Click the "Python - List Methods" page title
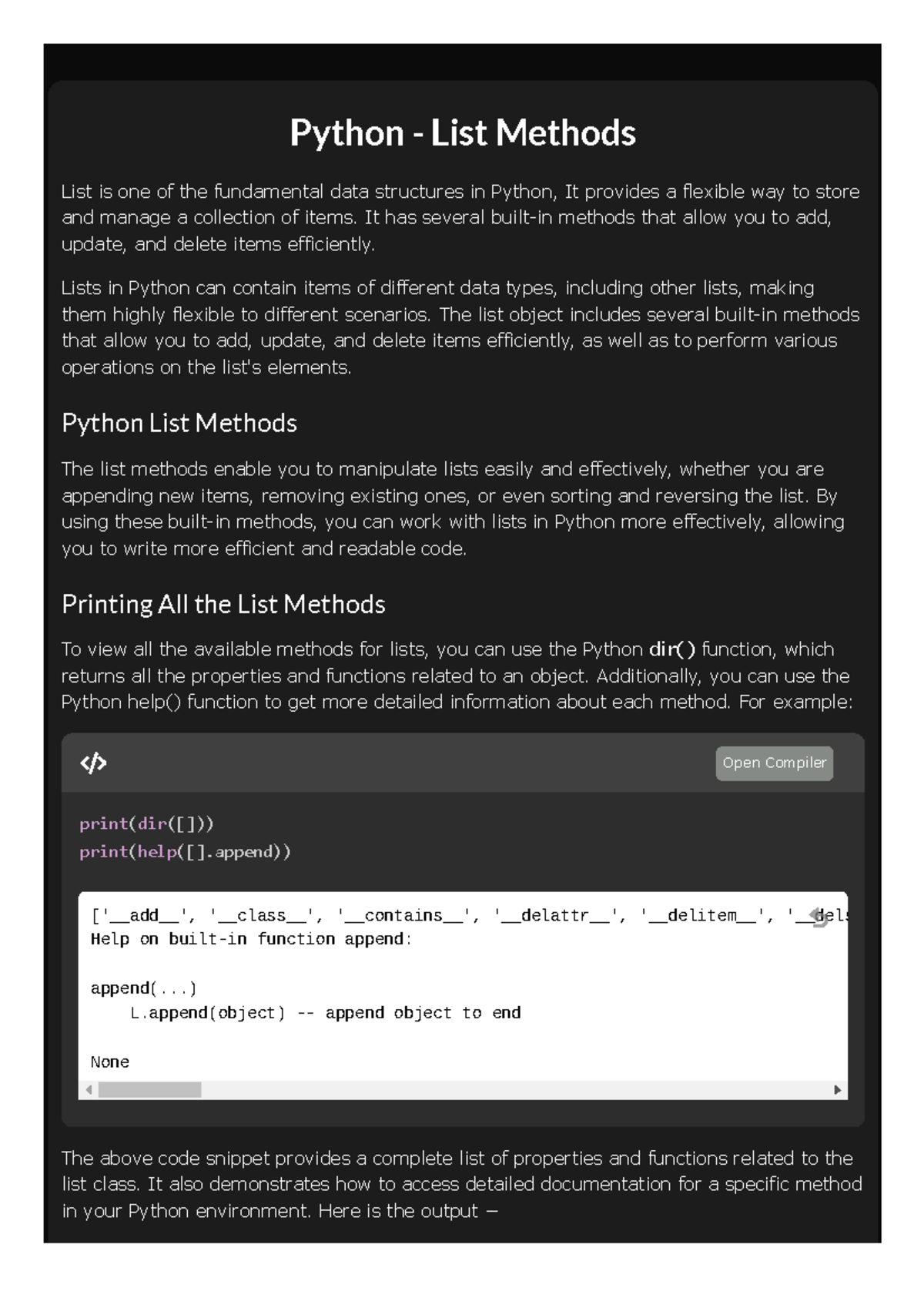The image size is (924, 1308). [463, 132]
